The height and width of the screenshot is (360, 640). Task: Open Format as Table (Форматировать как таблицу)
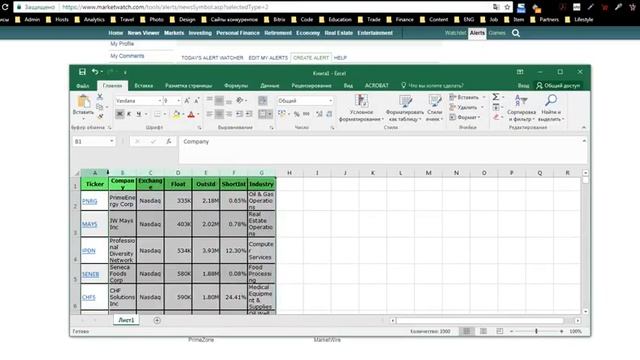coord(405,108)
